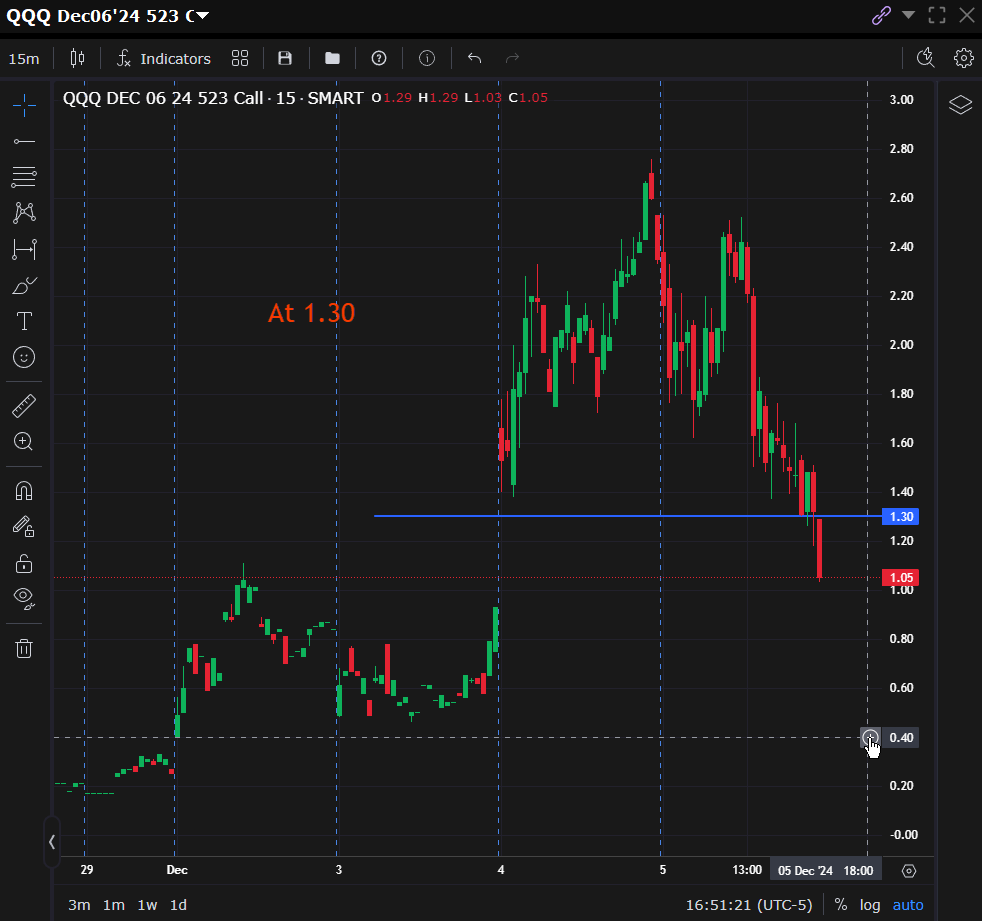Image resolution: width=982 pixels, height=921 pixels.
Task: Open the 15m interval dropdown
Action: click(24, 58)
